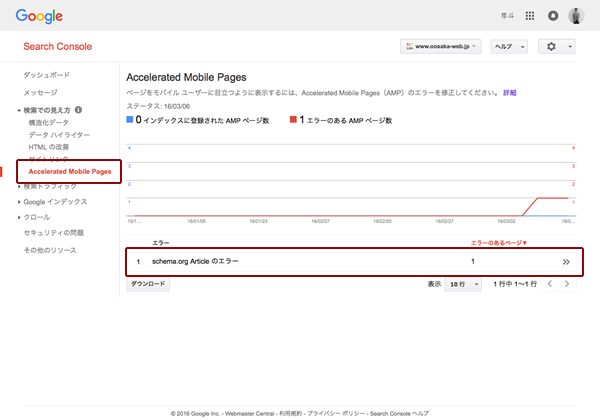
Task: Collapse the 検索での見え方 section
Action: point(19,111)
